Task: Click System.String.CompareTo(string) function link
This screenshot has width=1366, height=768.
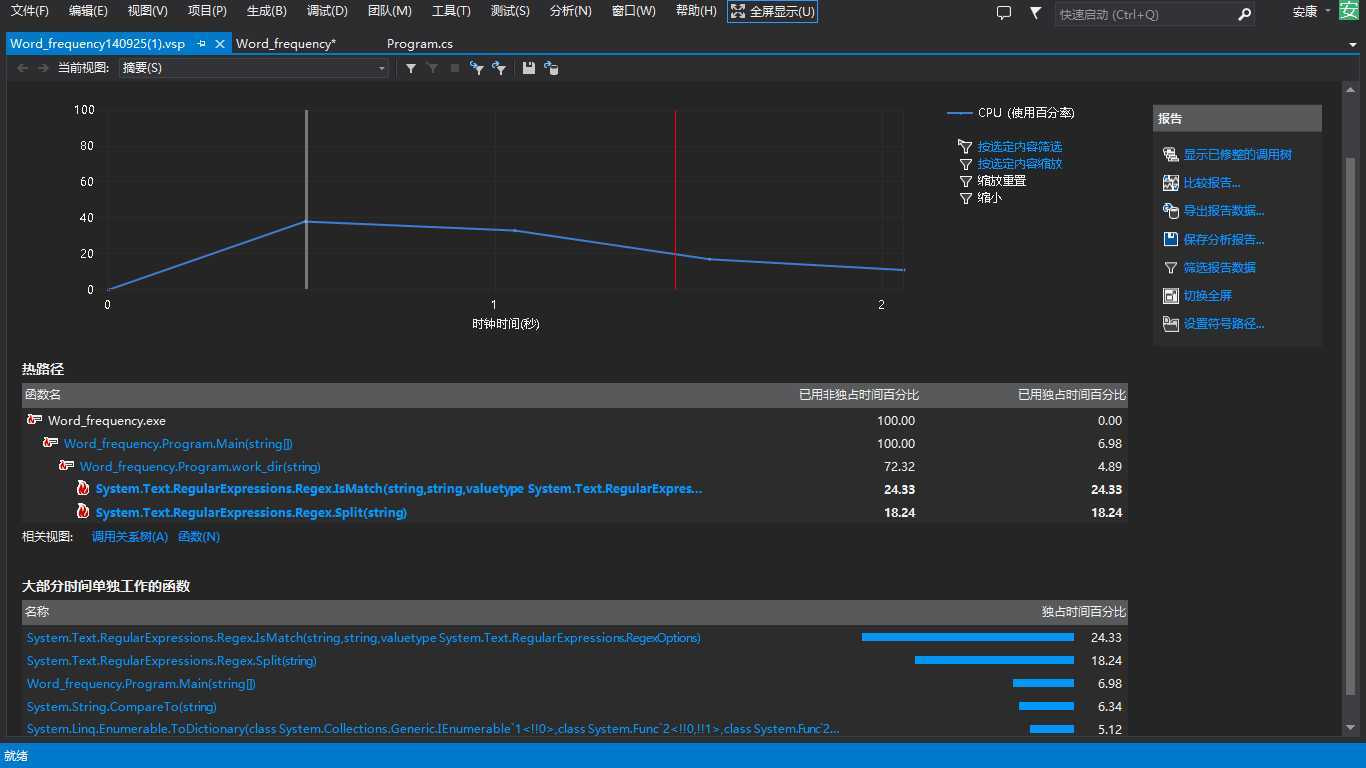Action: (121, 707)
